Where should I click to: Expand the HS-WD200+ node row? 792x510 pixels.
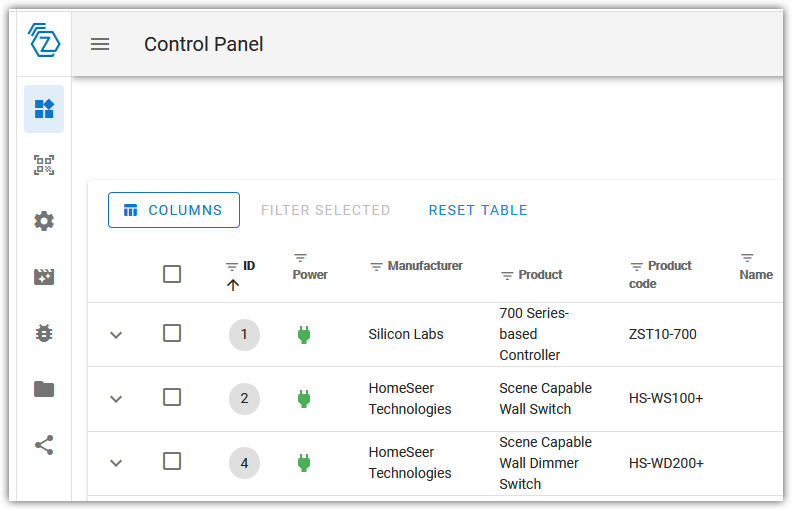point(116,463)
